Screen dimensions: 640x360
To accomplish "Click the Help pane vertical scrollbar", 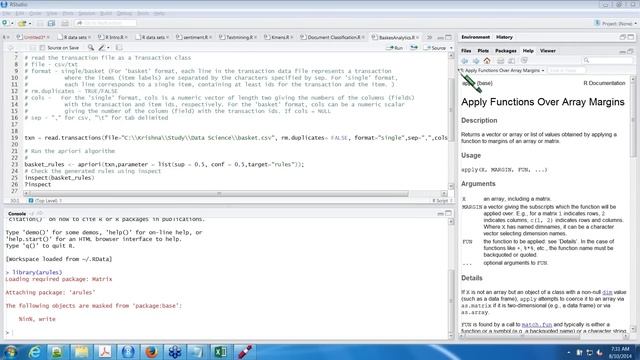I will point(633,204).
